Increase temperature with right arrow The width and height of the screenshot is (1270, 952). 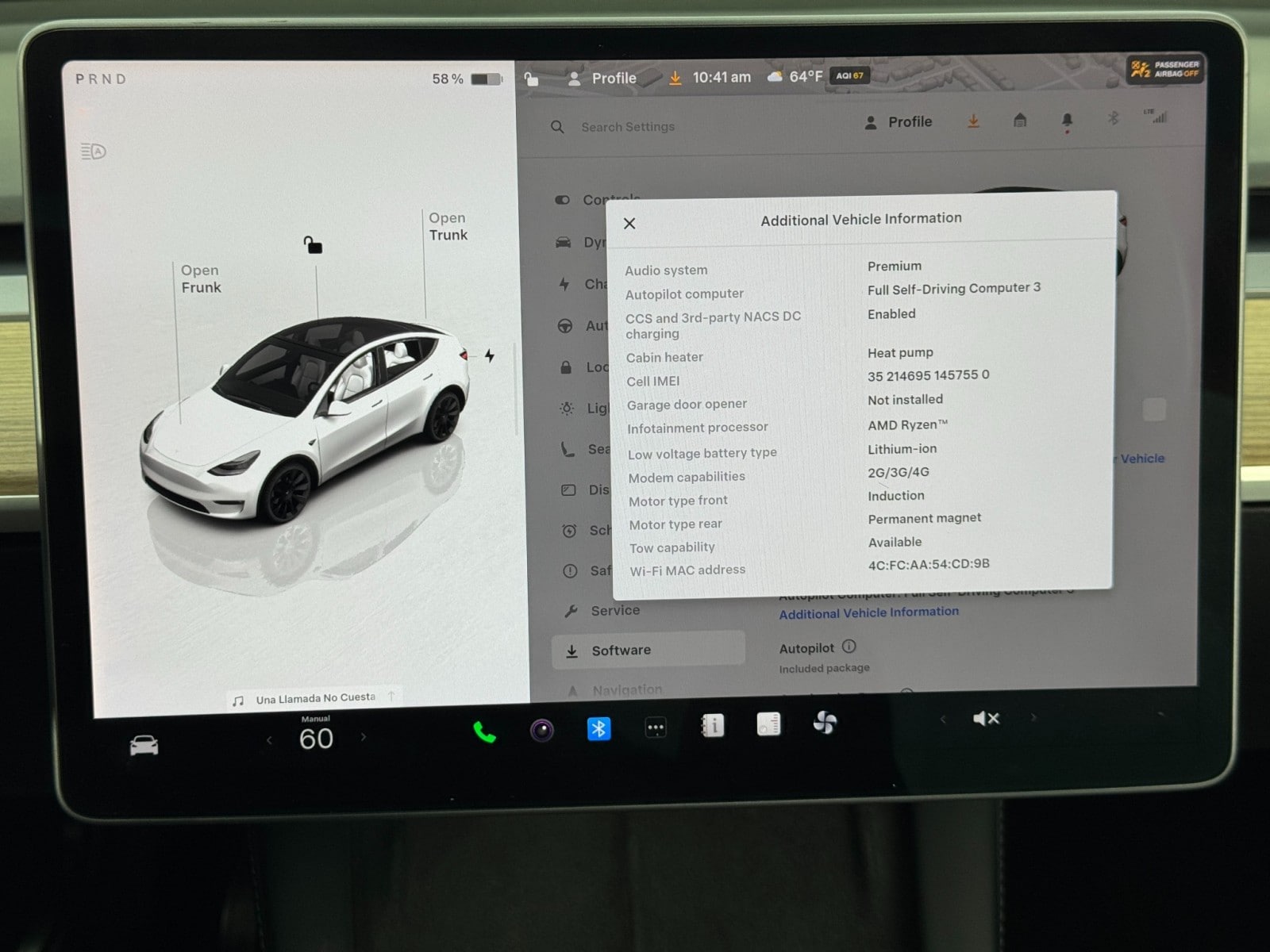(364, 737)
